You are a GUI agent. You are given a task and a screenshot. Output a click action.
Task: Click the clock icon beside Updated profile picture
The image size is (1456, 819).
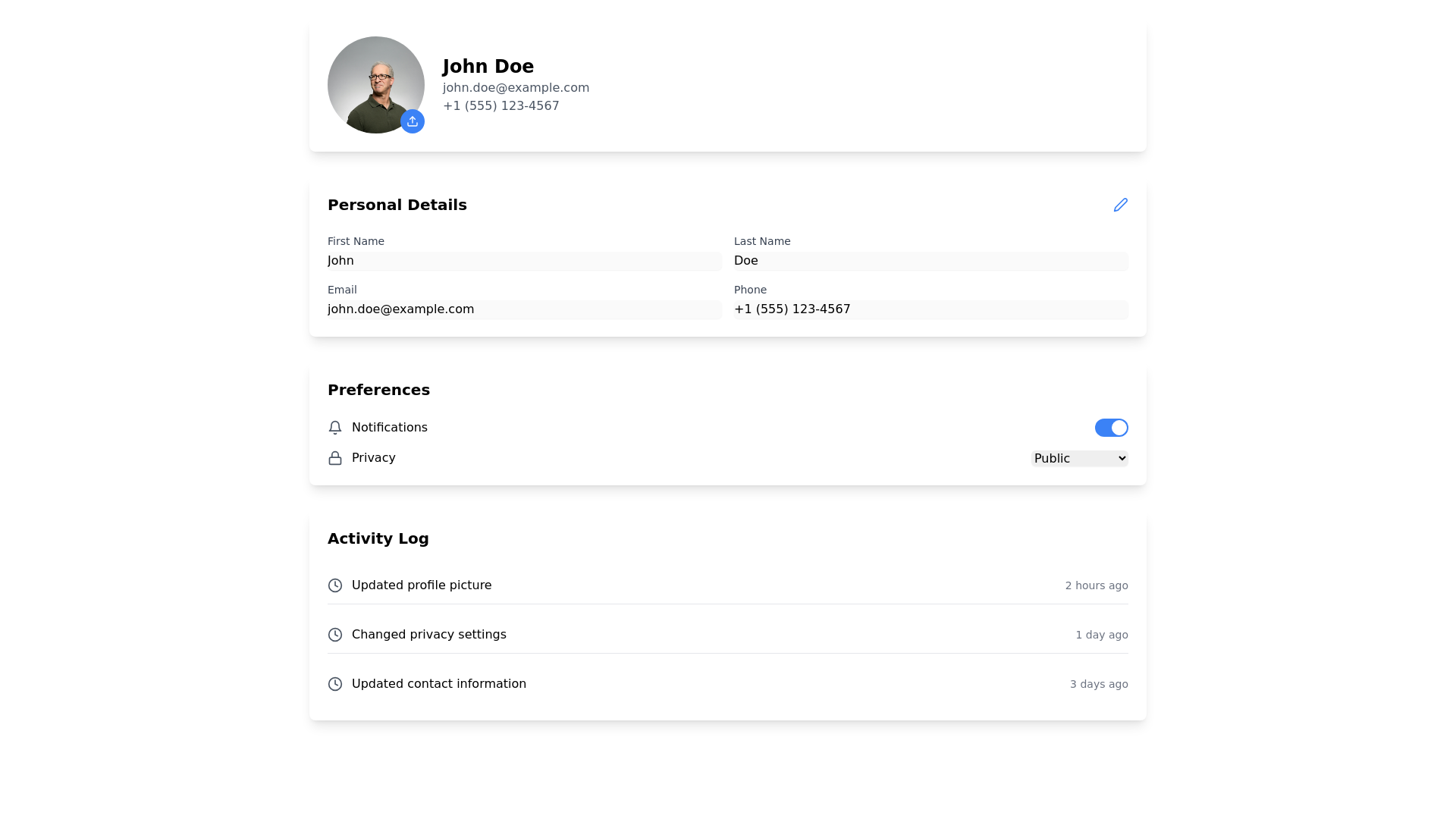click(x=334, y=585)
